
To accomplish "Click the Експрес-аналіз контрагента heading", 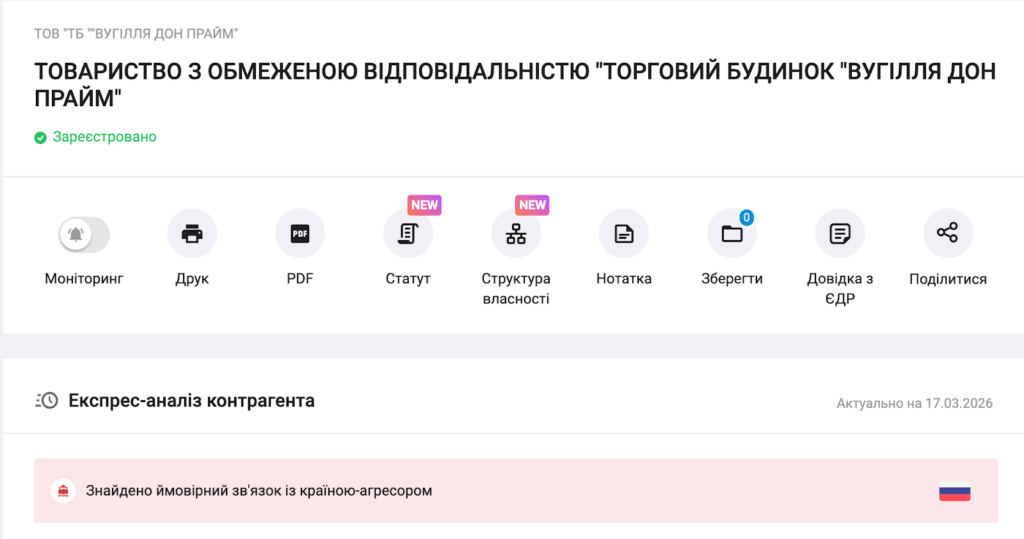I will coord(191,401).
